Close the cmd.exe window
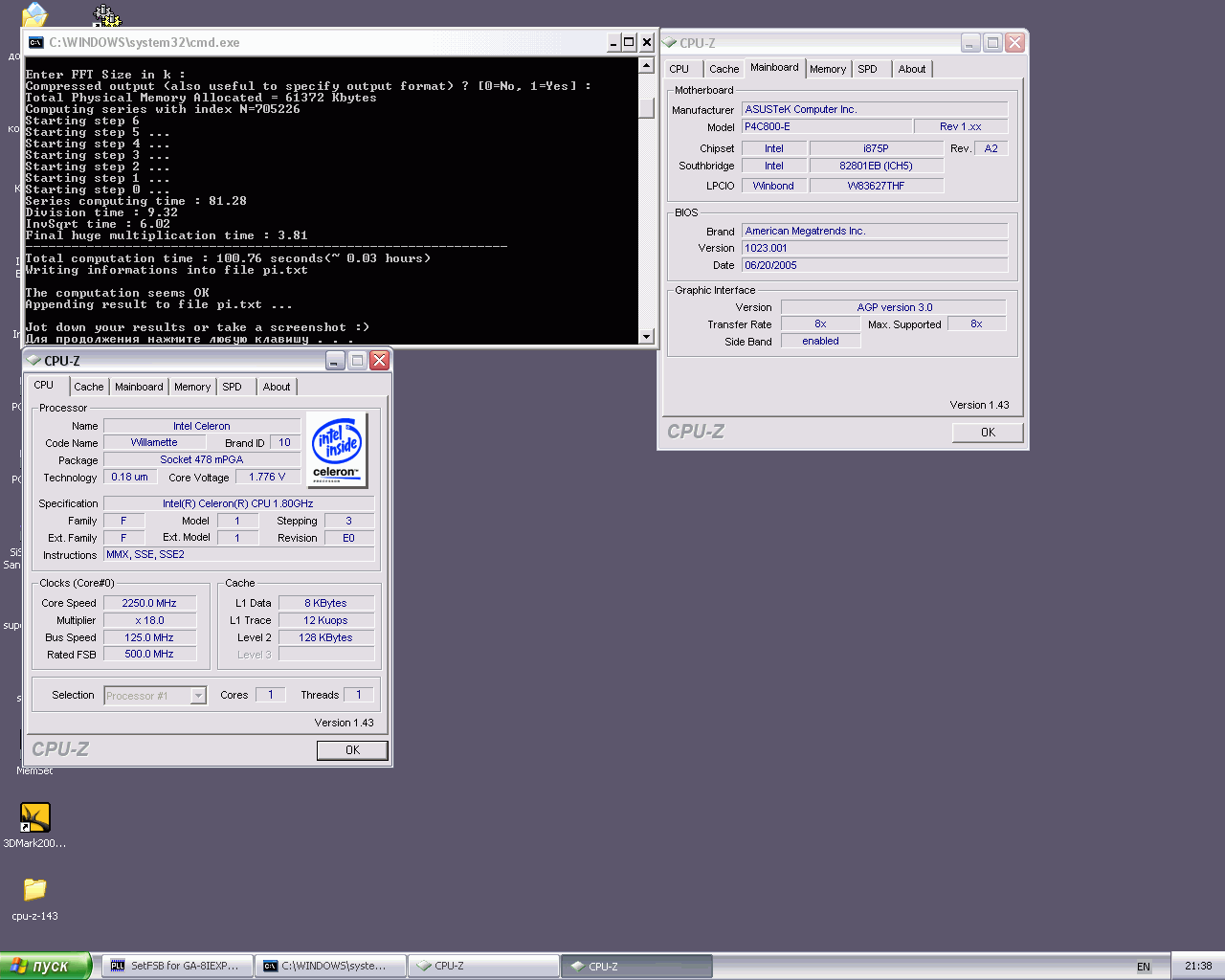 click(x=647, y=42)
